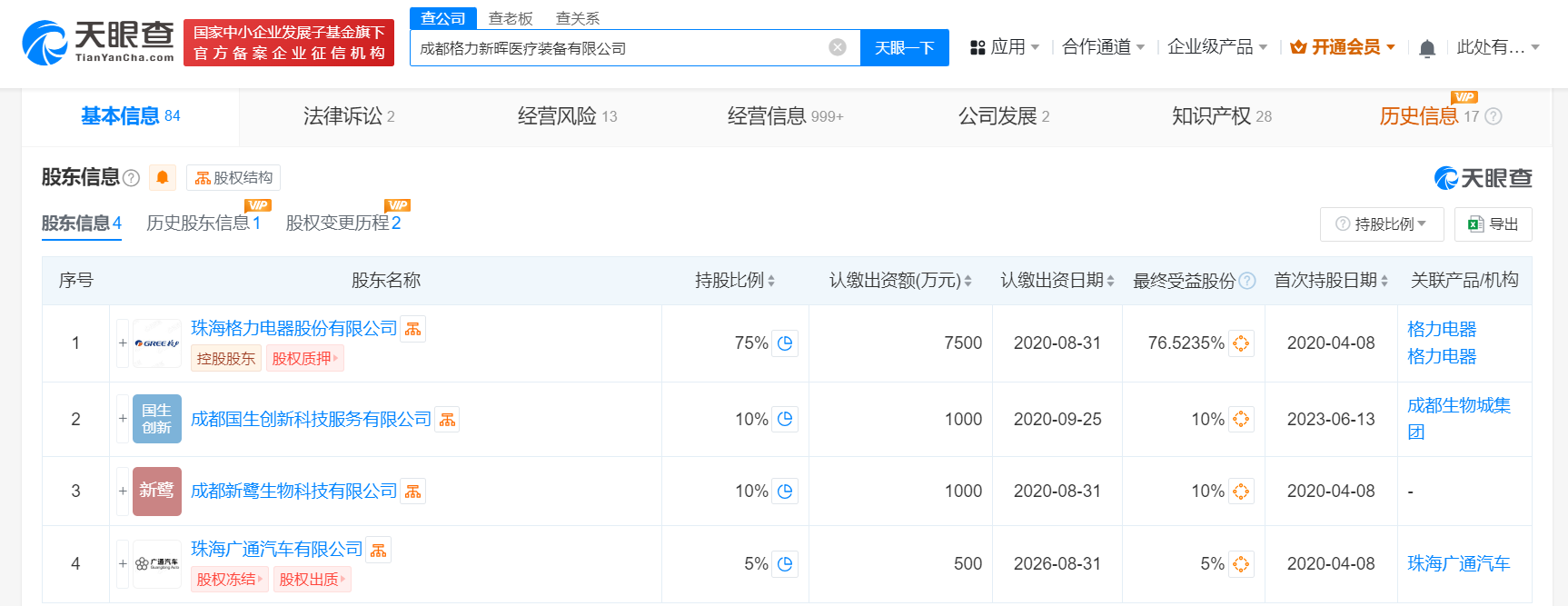Click the 天眼一下 search button
This screenshot has width=1568, height=606.
click(904, 48)
